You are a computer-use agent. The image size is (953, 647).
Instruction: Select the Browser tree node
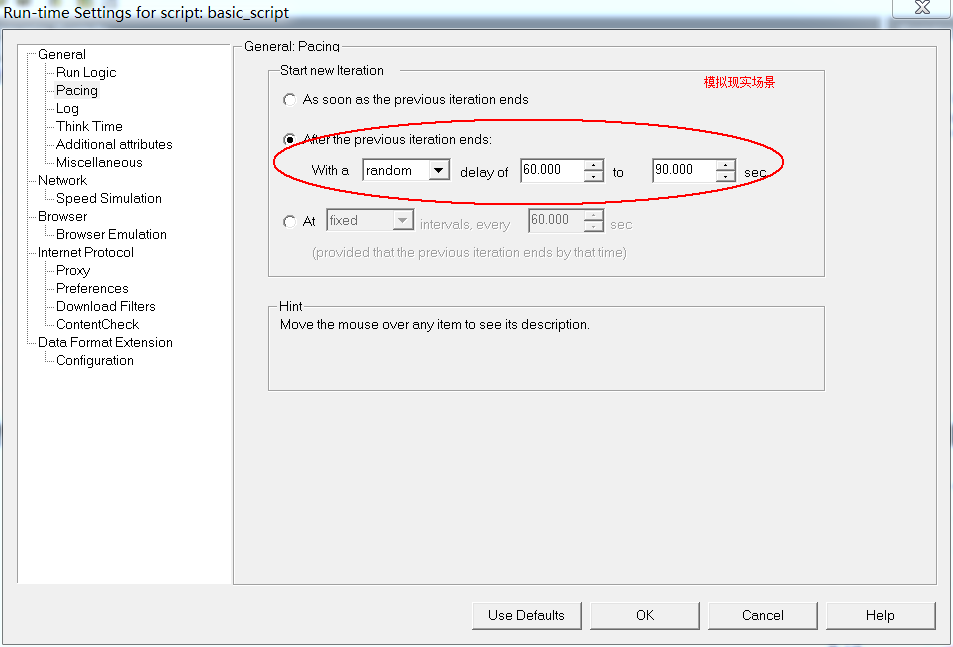tap(62, 216)
